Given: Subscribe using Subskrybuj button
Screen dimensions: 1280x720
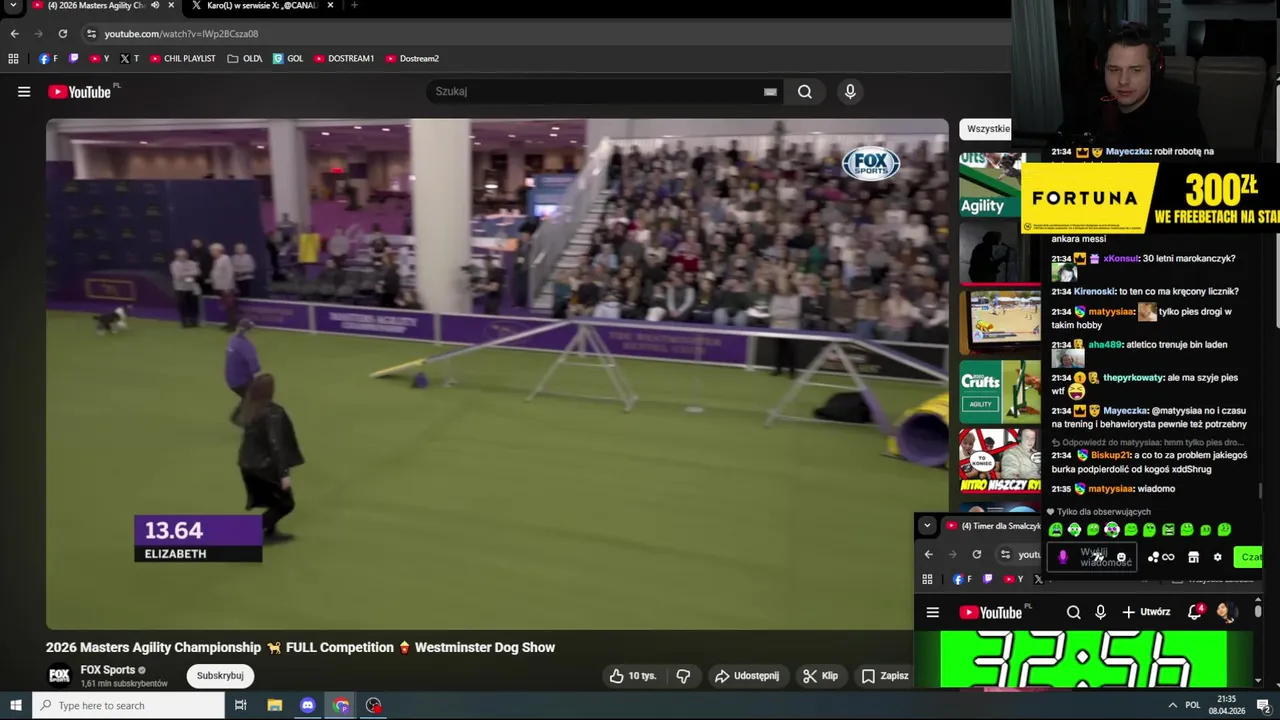Looking at the screenshot, I should 220,676.
